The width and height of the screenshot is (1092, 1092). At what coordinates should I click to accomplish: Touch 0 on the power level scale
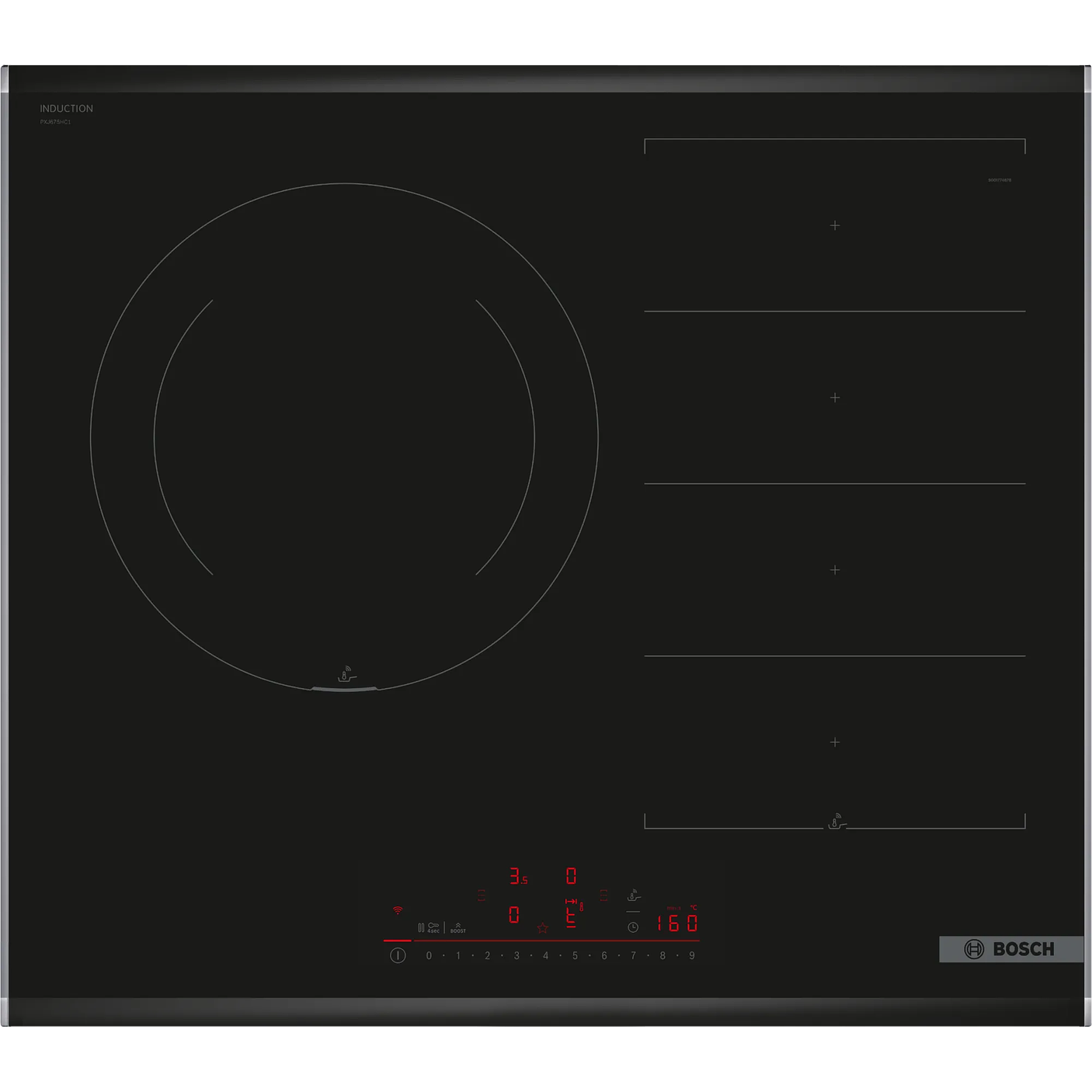[x=429, y=955]
